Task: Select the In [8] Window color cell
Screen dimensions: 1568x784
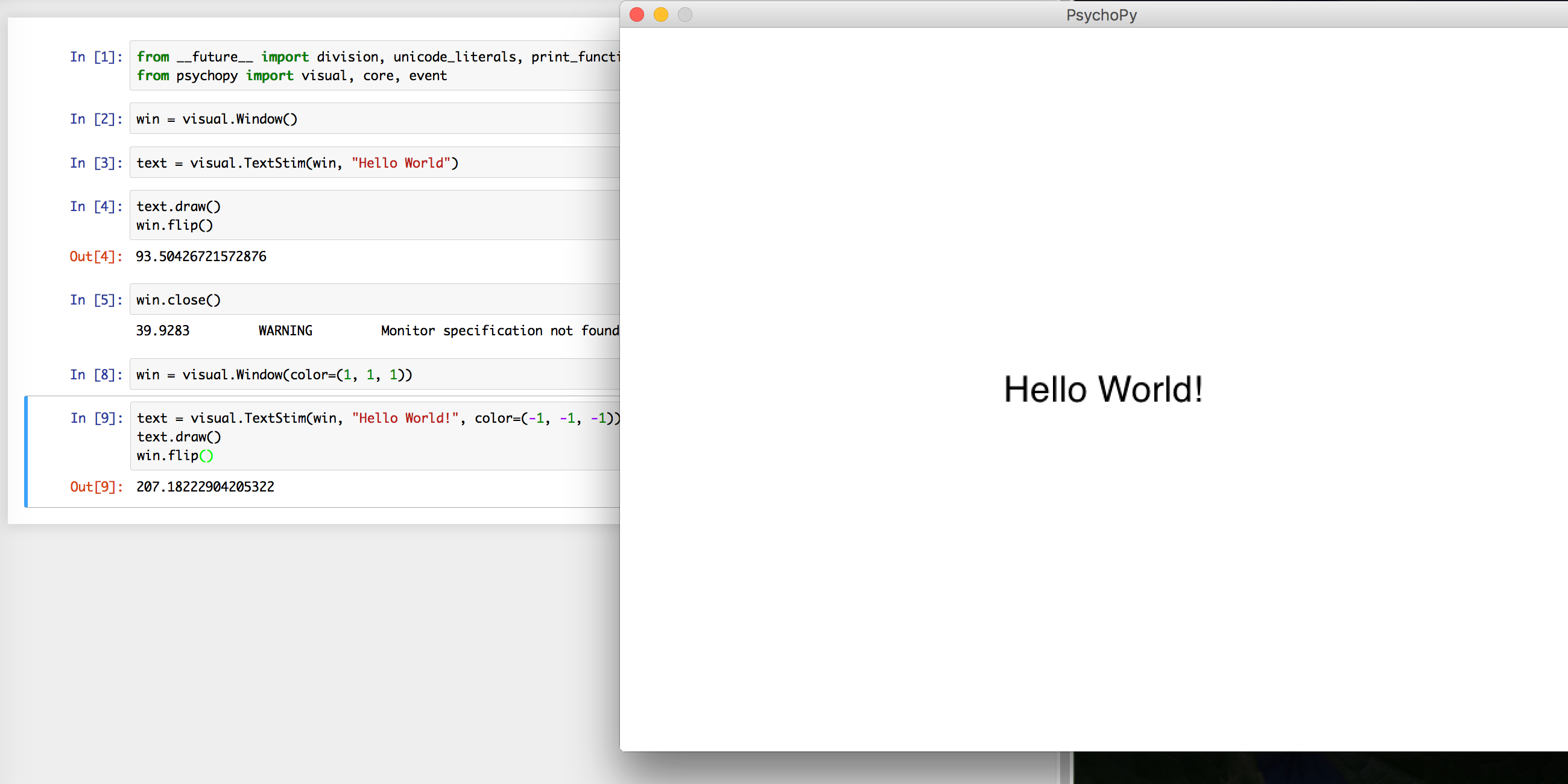Action: pyautogui.click(x=274, y=375)
